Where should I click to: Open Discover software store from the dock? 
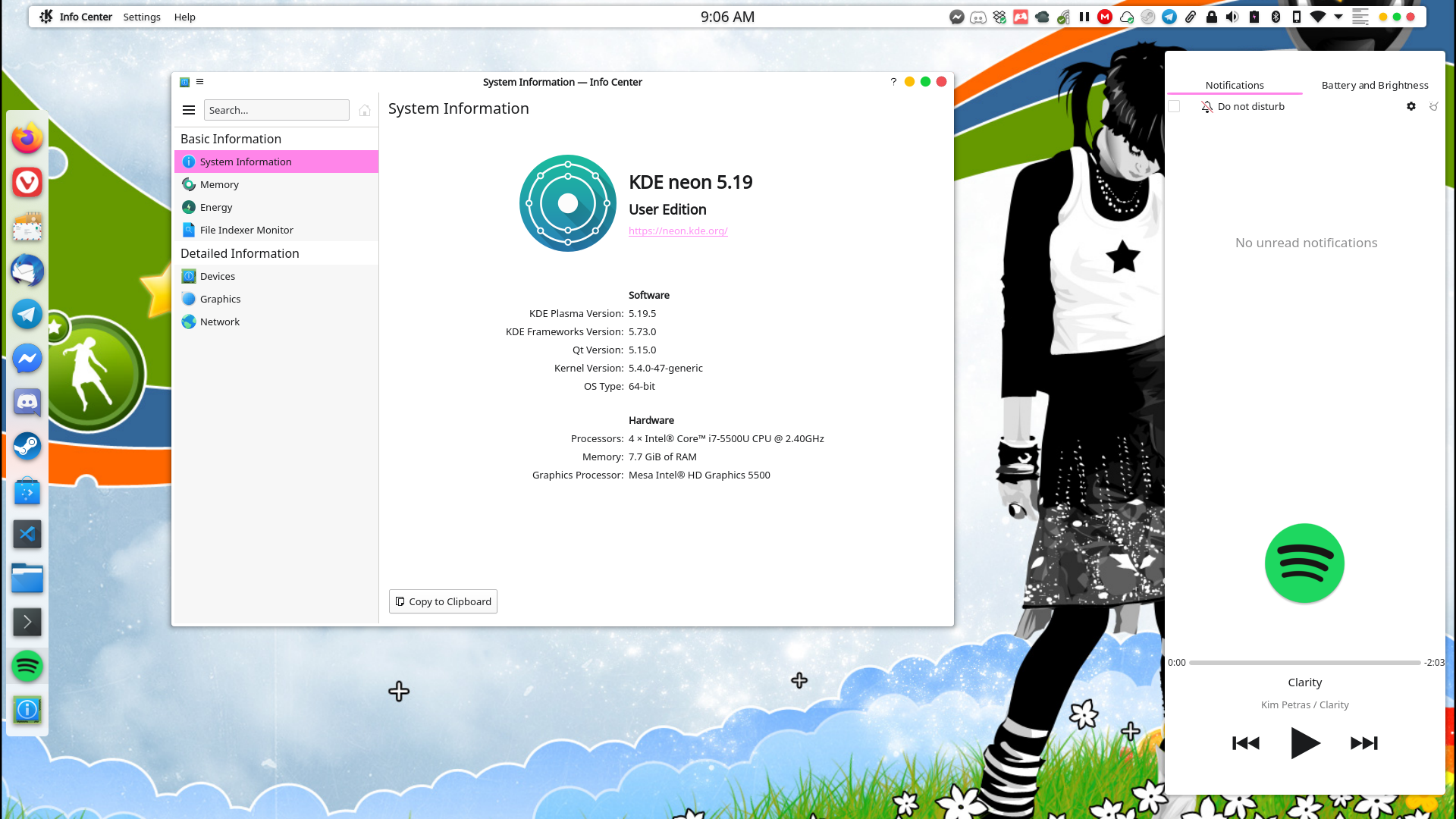coord(27,491)
